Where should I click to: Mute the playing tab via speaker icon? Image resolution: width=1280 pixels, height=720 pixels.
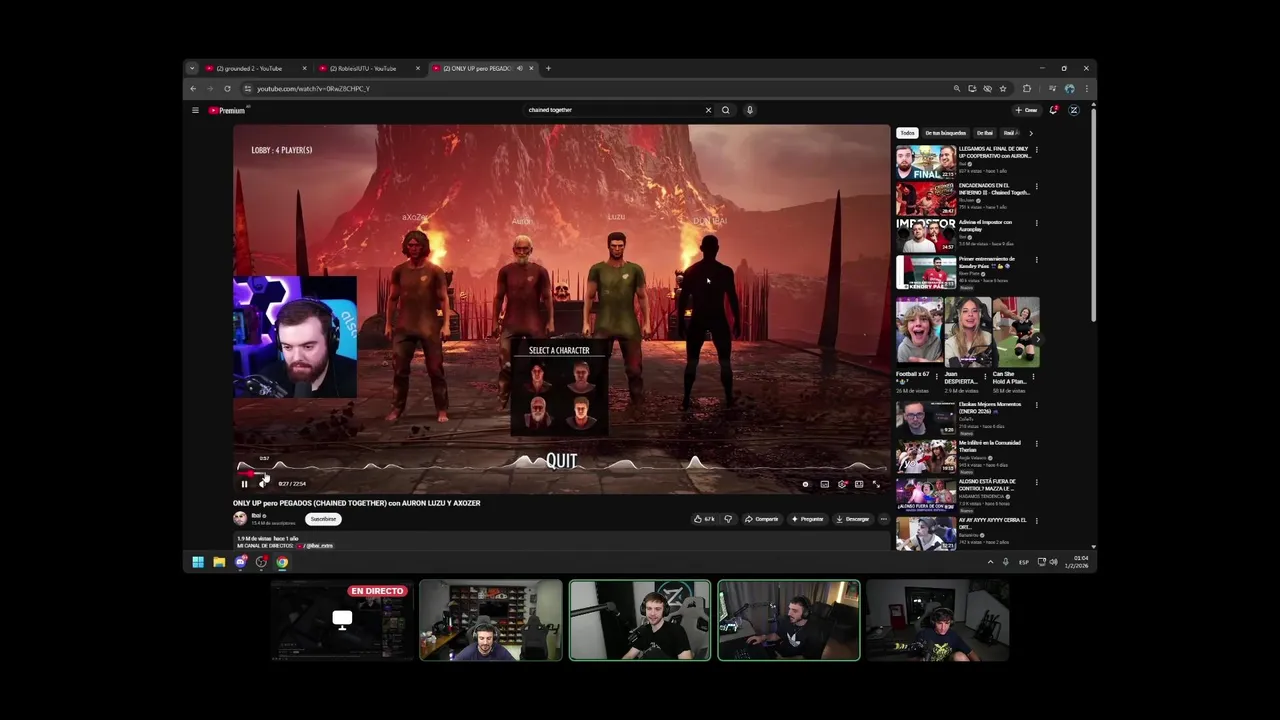pos(520,68)
